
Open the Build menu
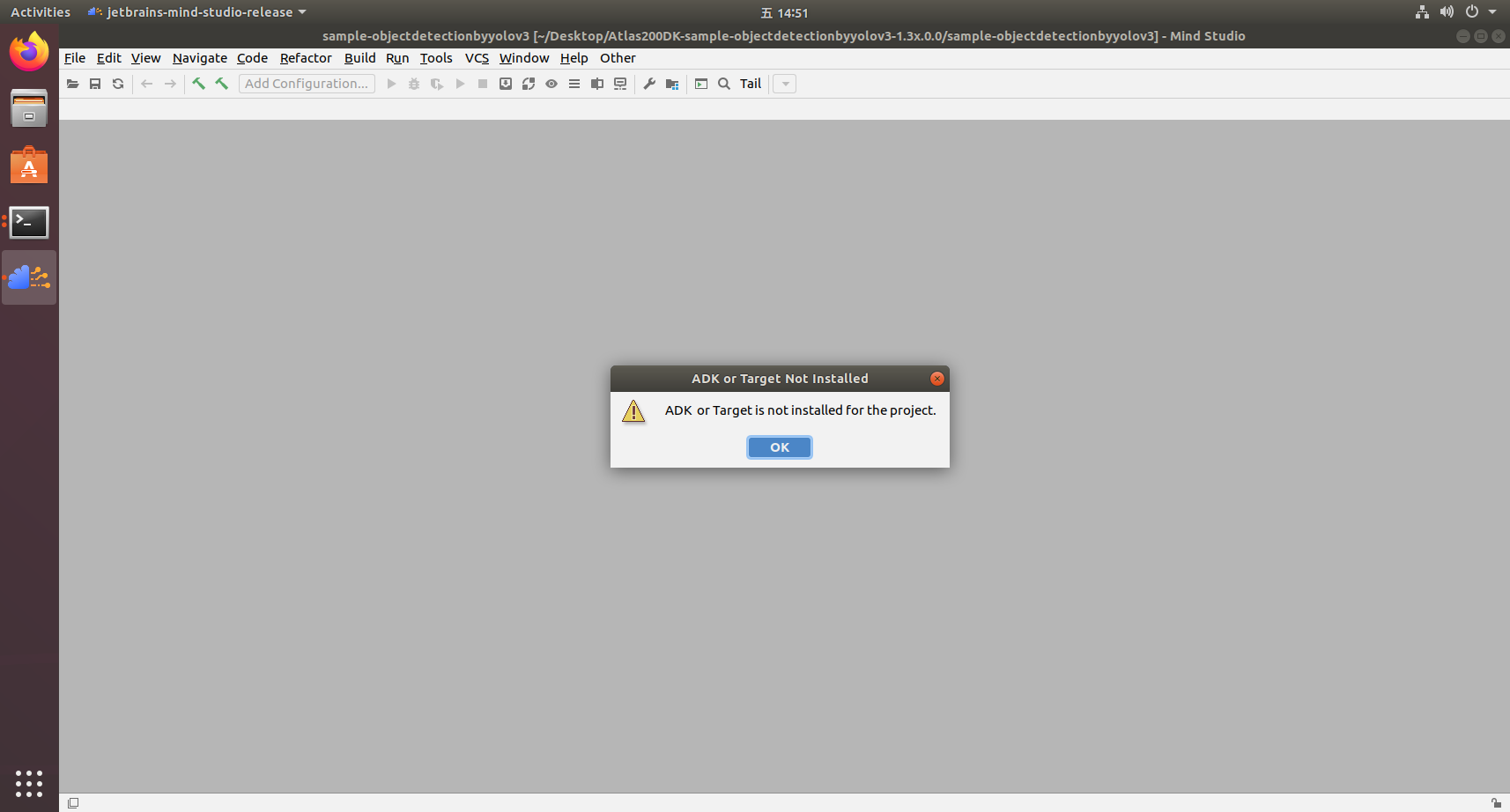click(x=359, y=58)
